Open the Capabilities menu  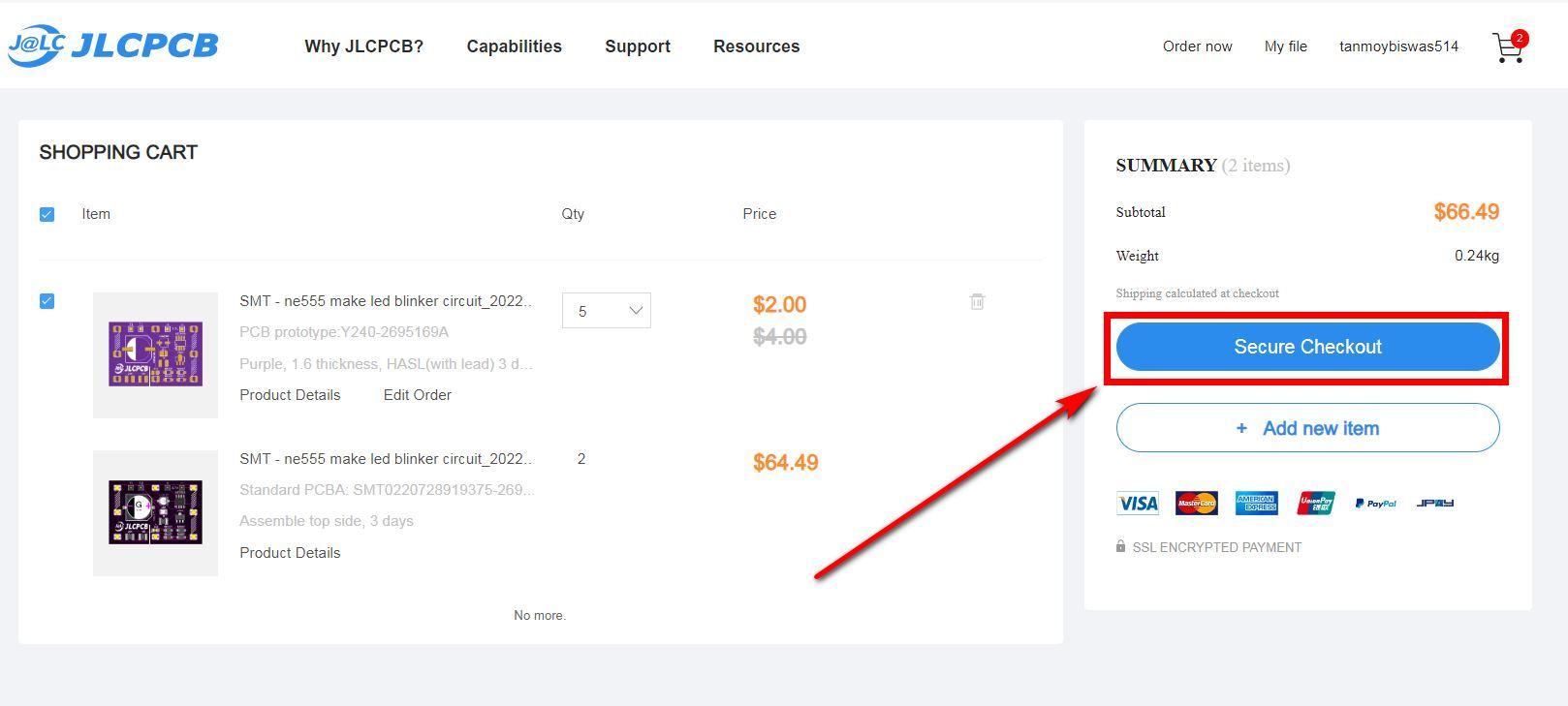514,46
